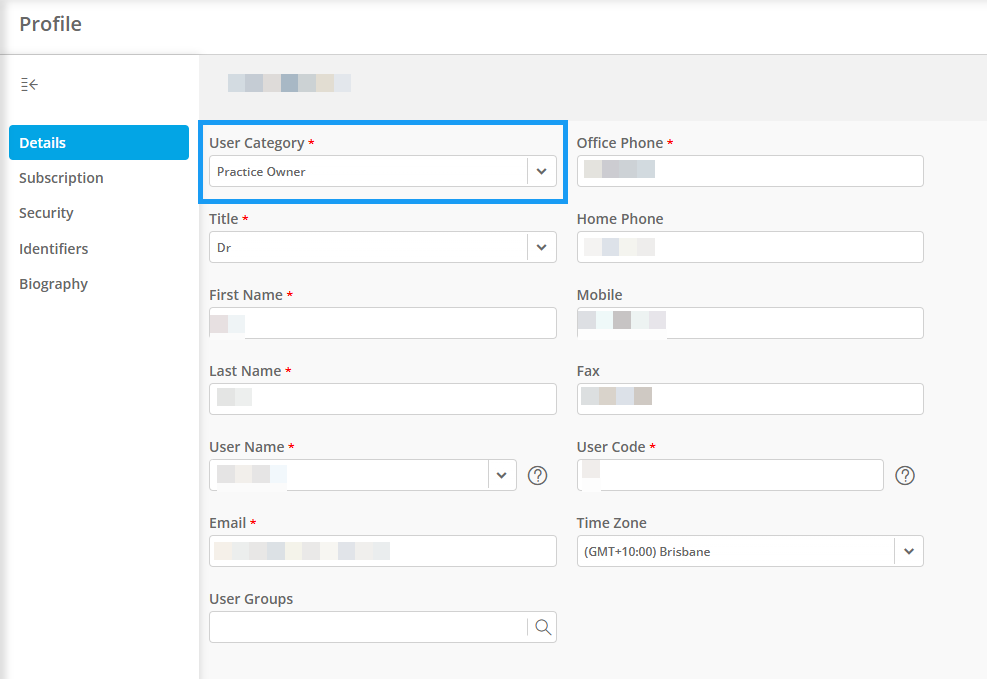Click the Profile page heading
This screenshot has width=987, height=679.
click(50, 24)
